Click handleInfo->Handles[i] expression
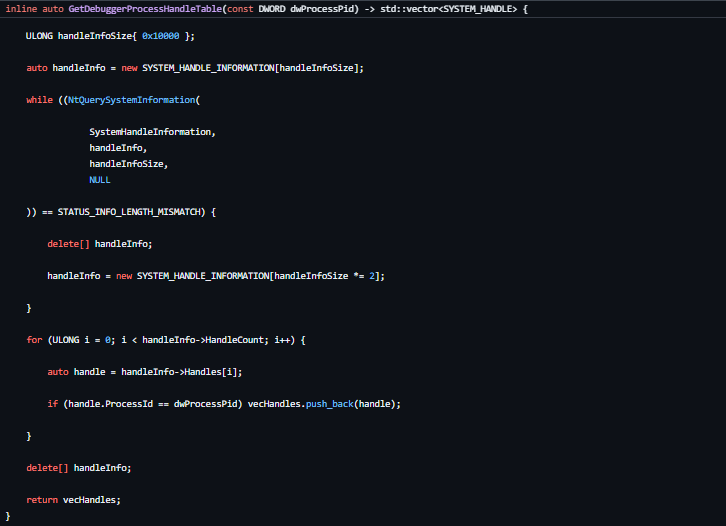 tap(179, 372)
